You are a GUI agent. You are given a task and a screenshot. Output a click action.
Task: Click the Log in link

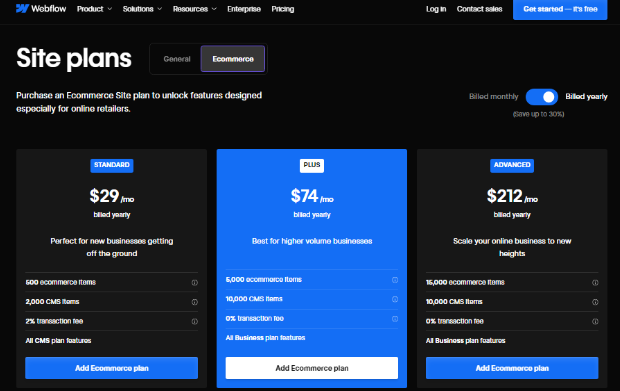[x=436, y=9]
